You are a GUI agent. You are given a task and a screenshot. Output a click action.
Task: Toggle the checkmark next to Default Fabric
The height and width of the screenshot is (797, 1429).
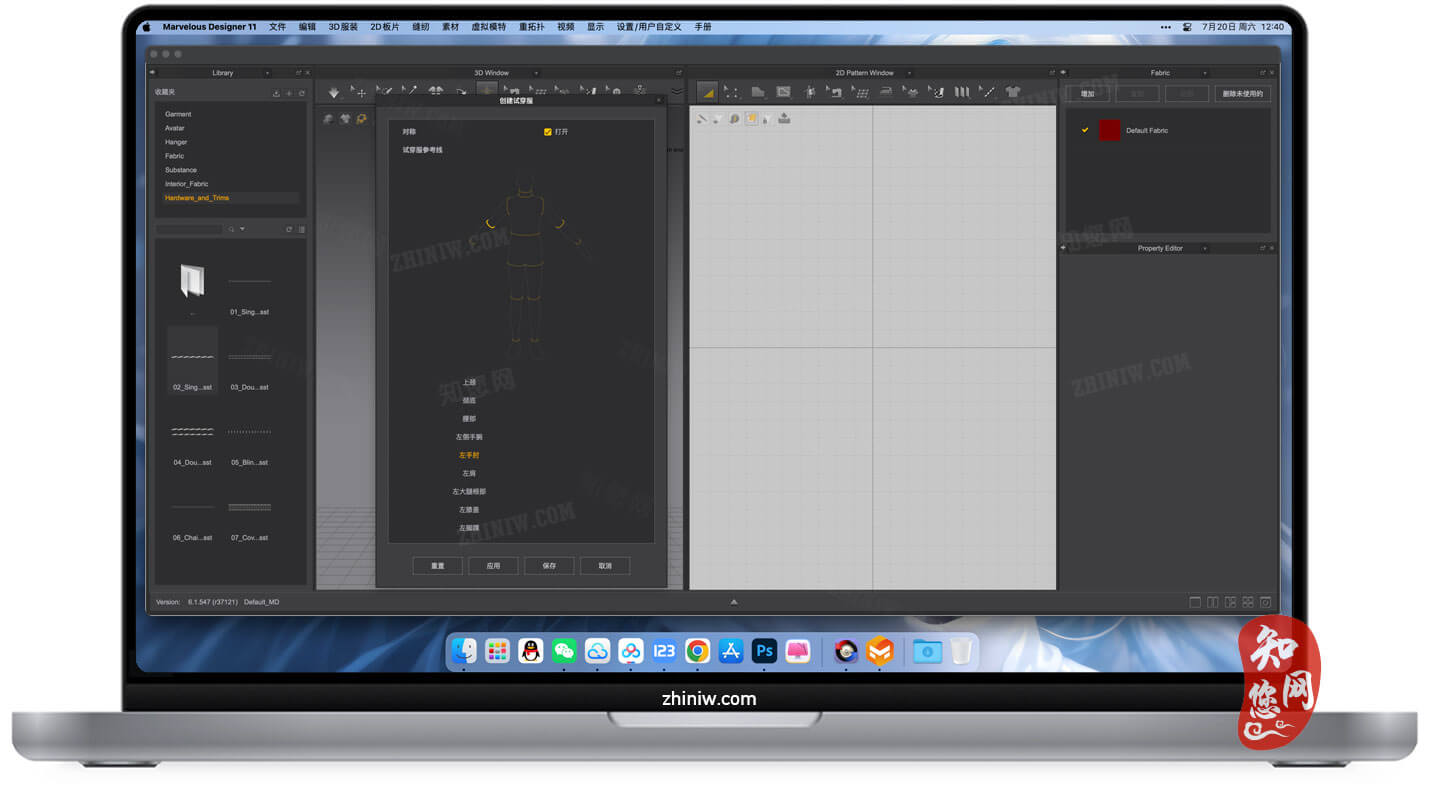(x=1085, y=130)
